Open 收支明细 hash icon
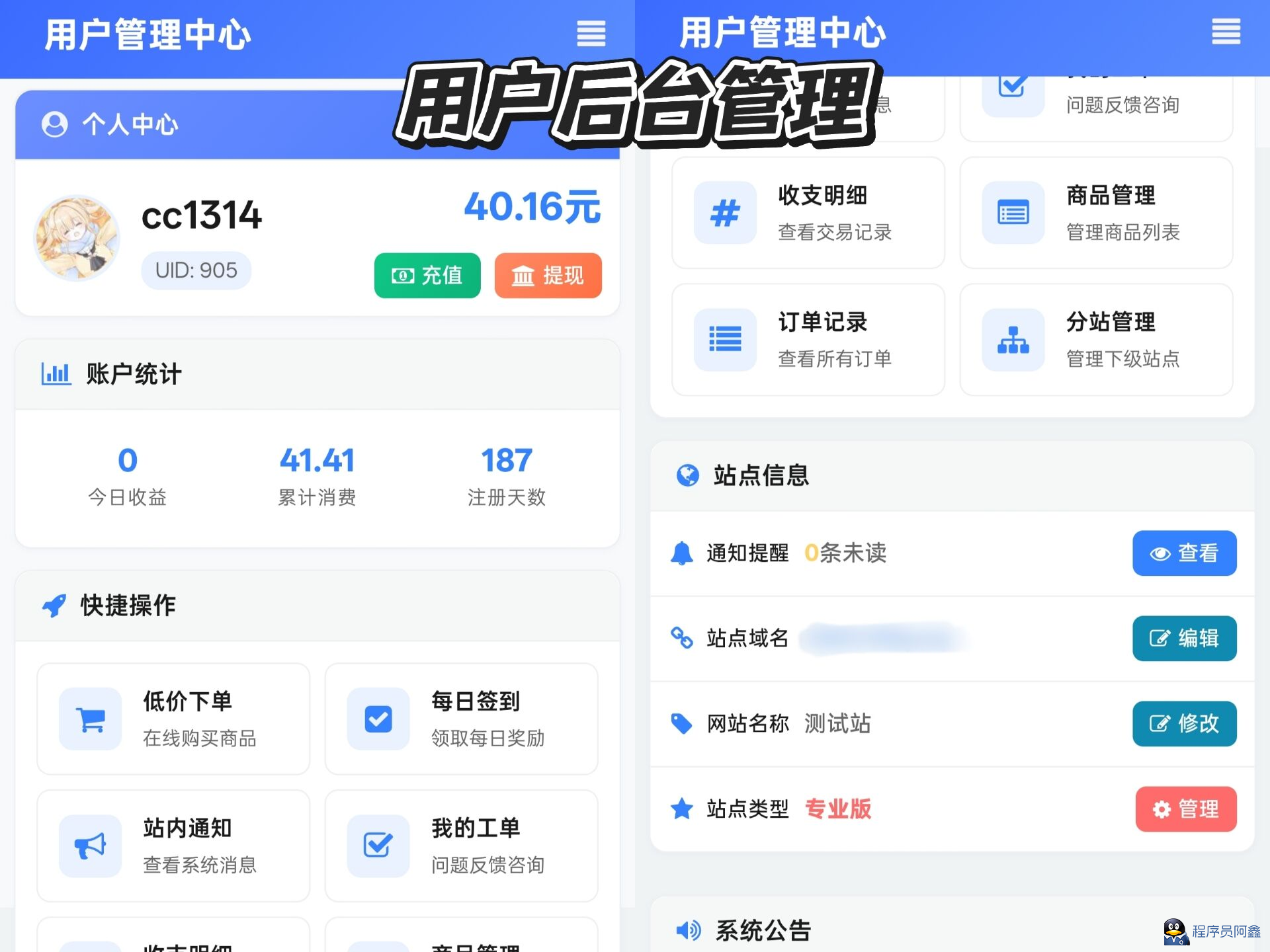The width and height of the screenshot is (1270, 952). pyautogui.click(x=725, y=213)
